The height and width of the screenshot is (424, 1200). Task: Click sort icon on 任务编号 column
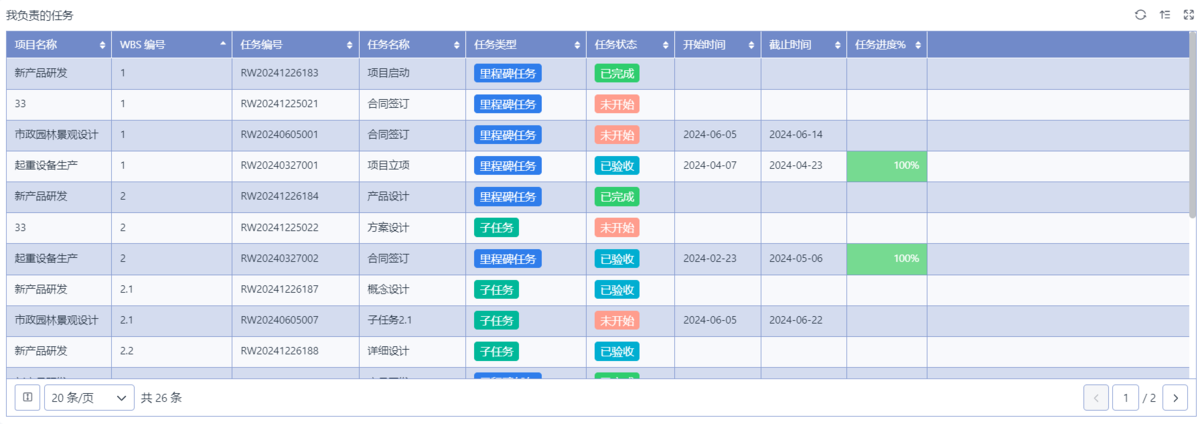(349, 45)
